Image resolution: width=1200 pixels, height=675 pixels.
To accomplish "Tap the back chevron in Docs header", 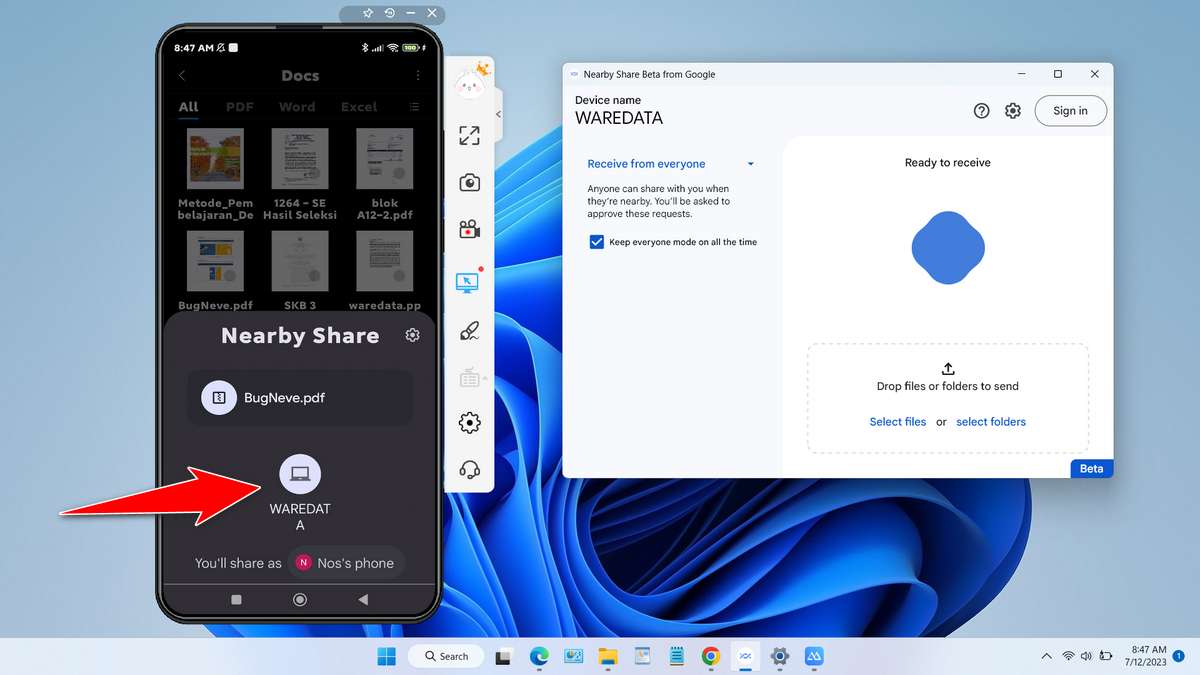I will (181, 76).
